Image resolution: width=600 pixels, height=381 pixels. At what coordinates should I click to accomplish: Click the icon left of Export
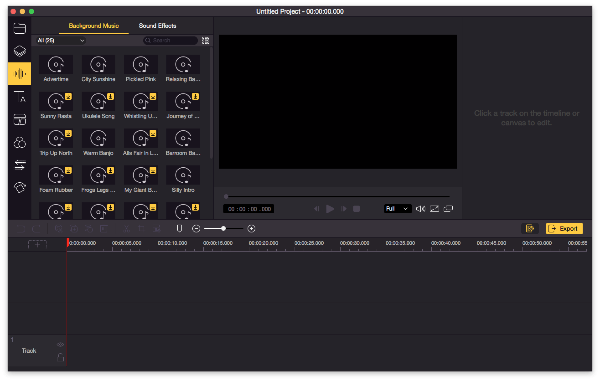tap(530, 228)
